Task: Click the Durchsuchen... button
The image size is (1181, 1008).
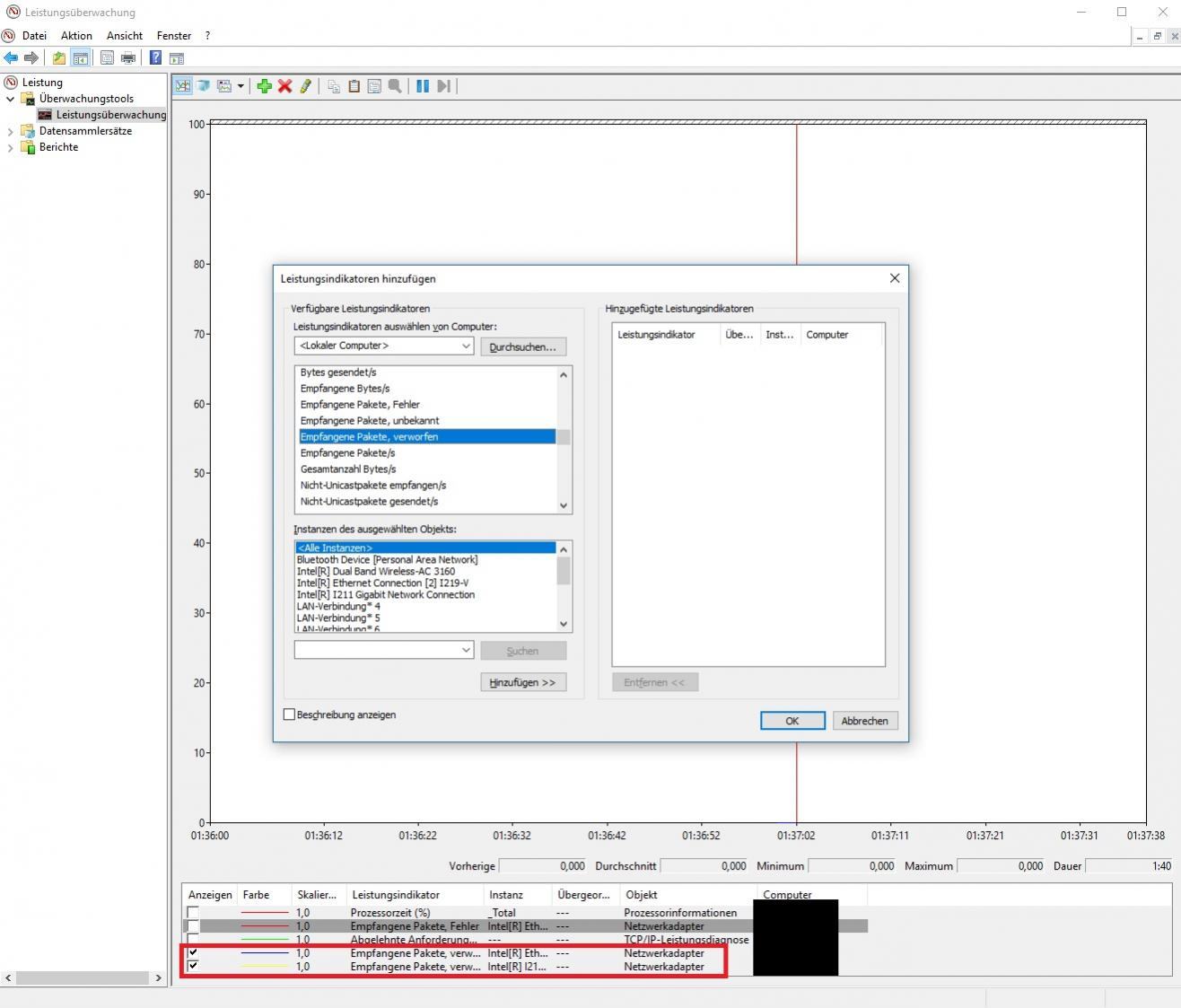Action: click(x=523, y=346)
